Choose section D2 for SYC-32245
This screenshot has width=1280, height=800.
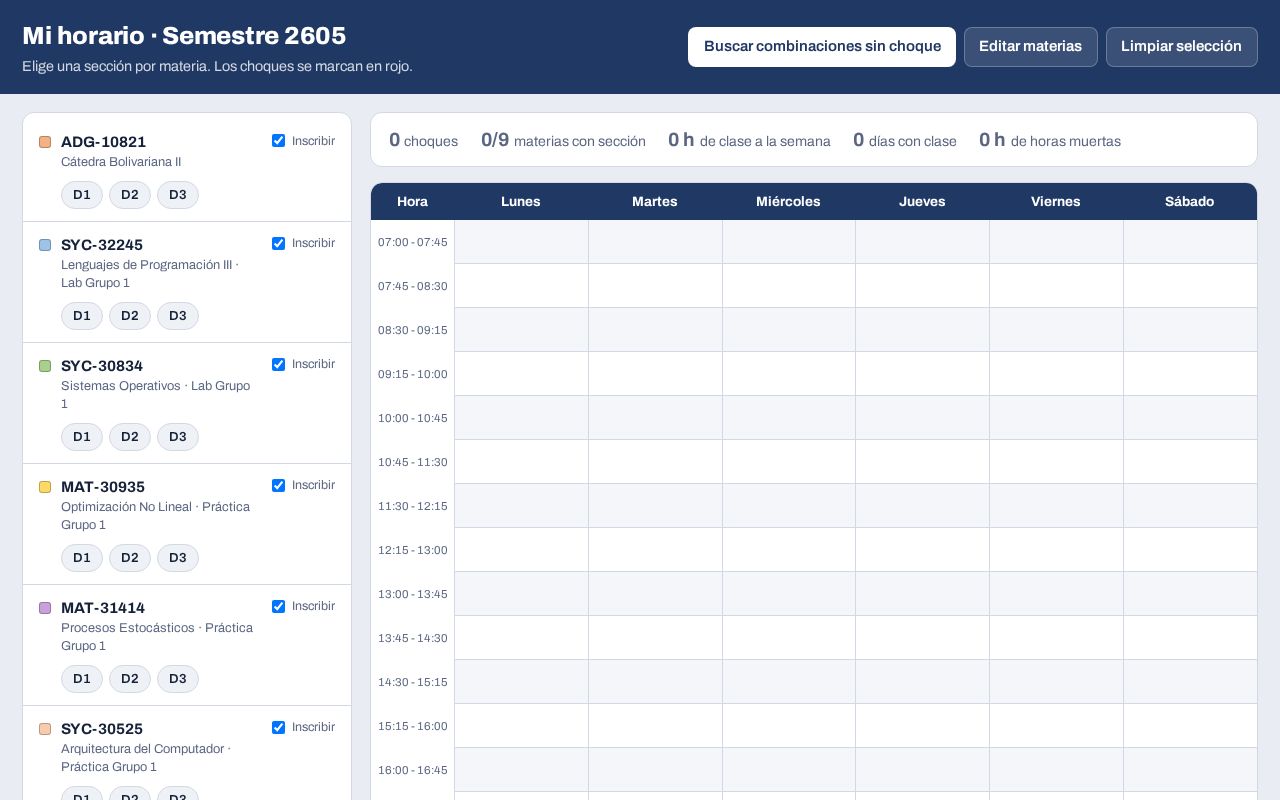[x=130, y=316]
